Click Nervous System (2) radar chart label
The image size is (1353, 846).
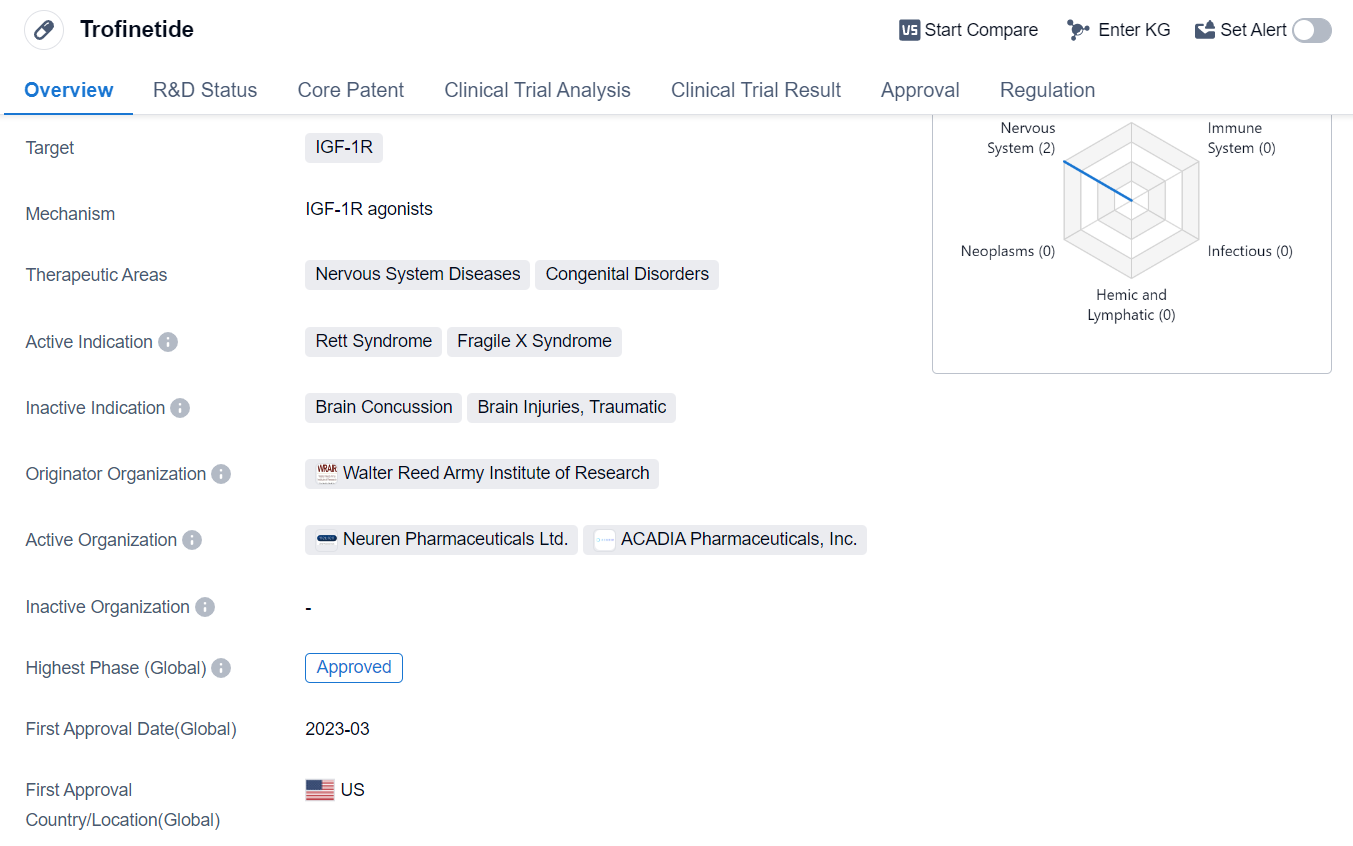tap(1020, 138)
